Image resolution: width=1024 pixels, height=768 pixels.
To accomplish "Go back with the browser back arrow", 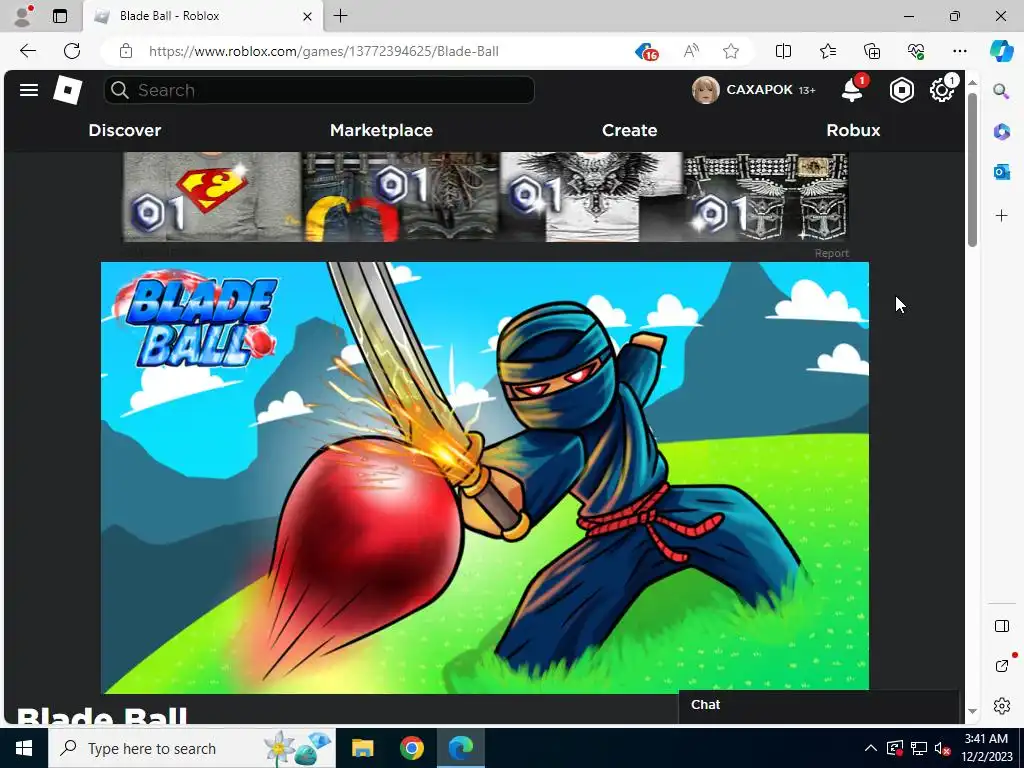I will (x=27, y=51).
